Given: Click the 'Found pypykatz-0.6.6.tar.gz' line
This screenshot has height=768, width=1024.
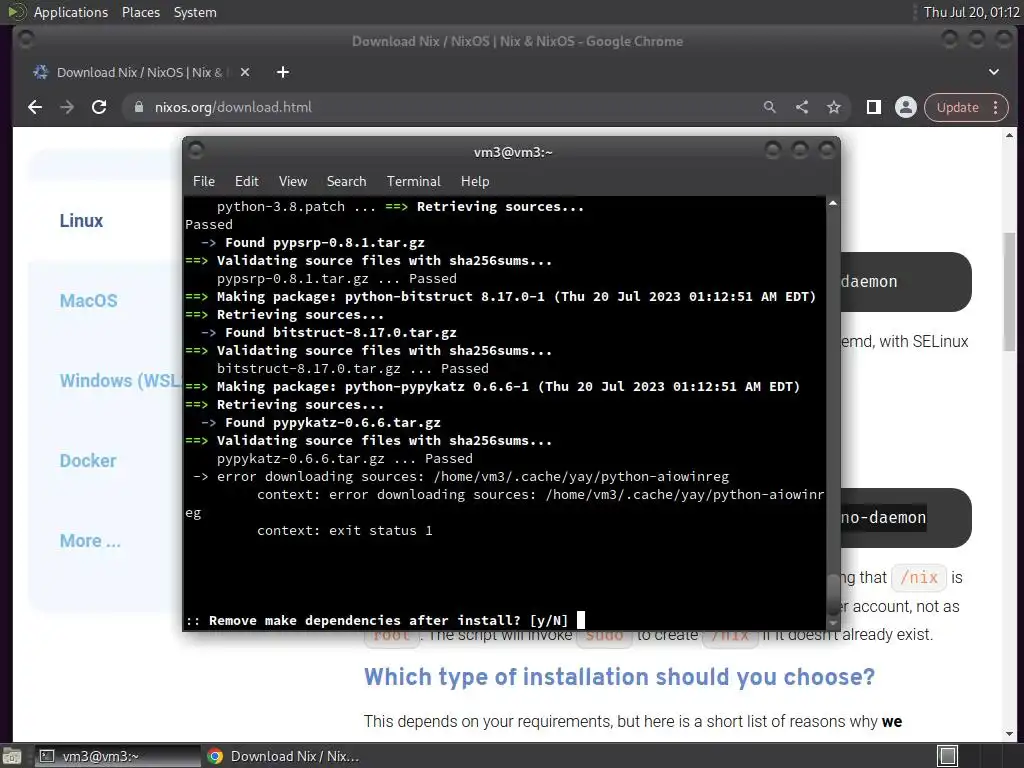Looking at the screenshot, I should (x=321, y=423).
